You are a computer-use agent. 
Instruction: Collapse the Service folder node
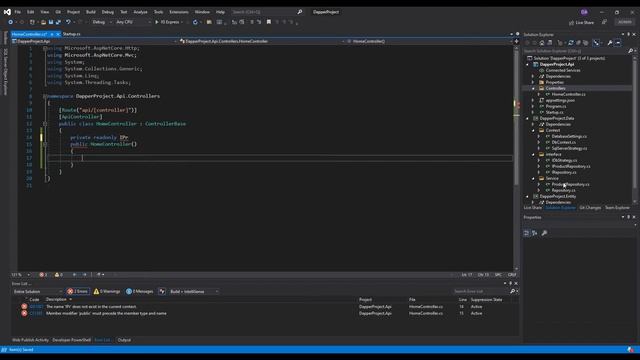pos(533,178)
